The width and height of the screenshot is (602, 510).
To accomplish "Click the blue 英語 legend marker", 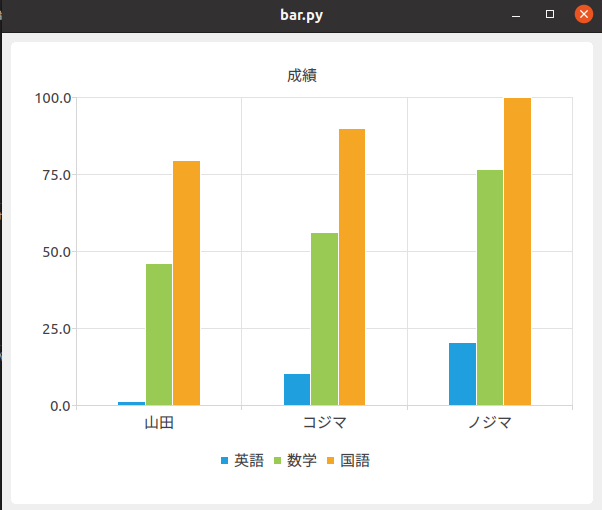I will tap(225, 461).
